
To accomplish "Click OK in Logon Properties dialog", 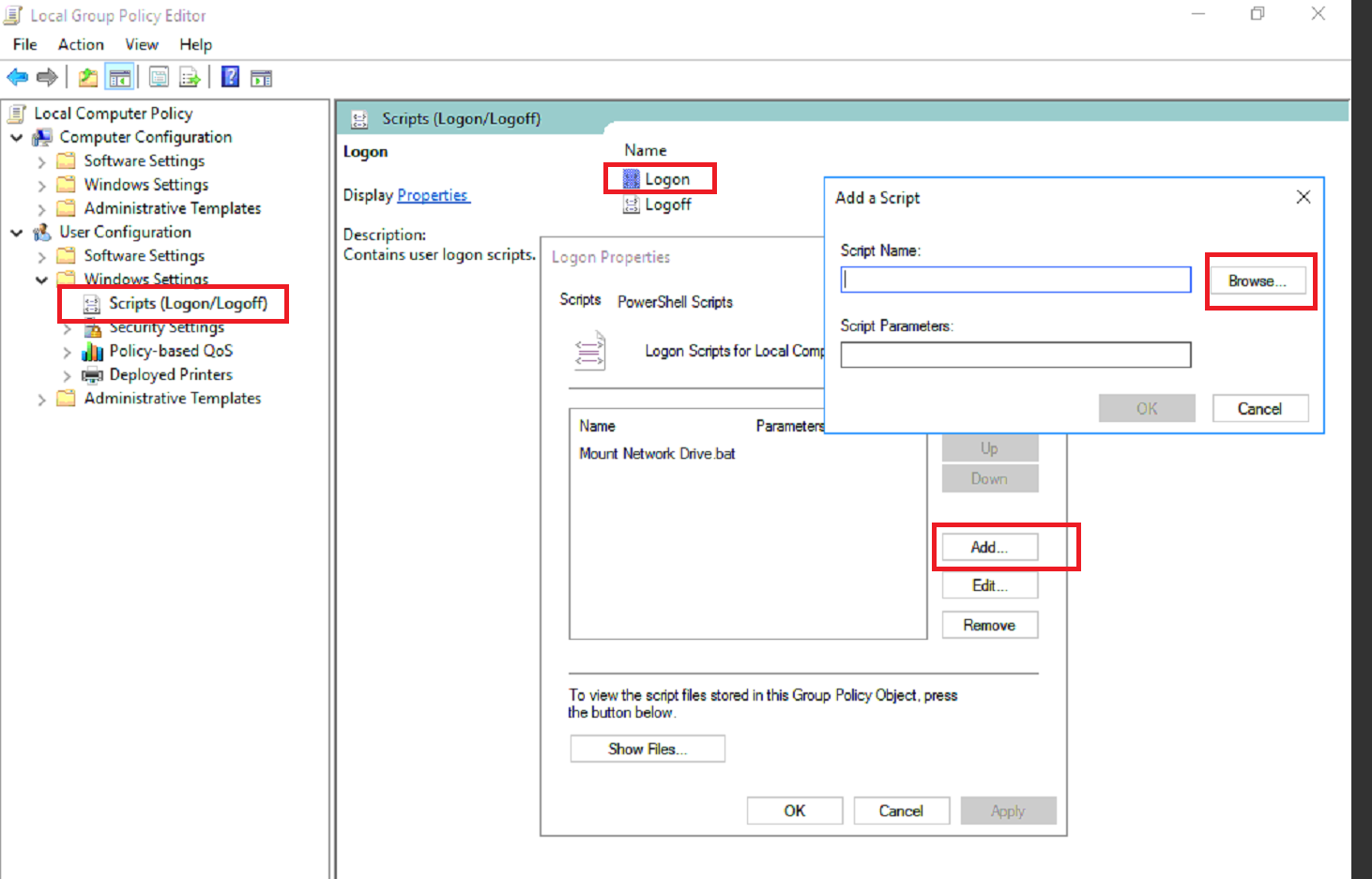I will point(795,811).
